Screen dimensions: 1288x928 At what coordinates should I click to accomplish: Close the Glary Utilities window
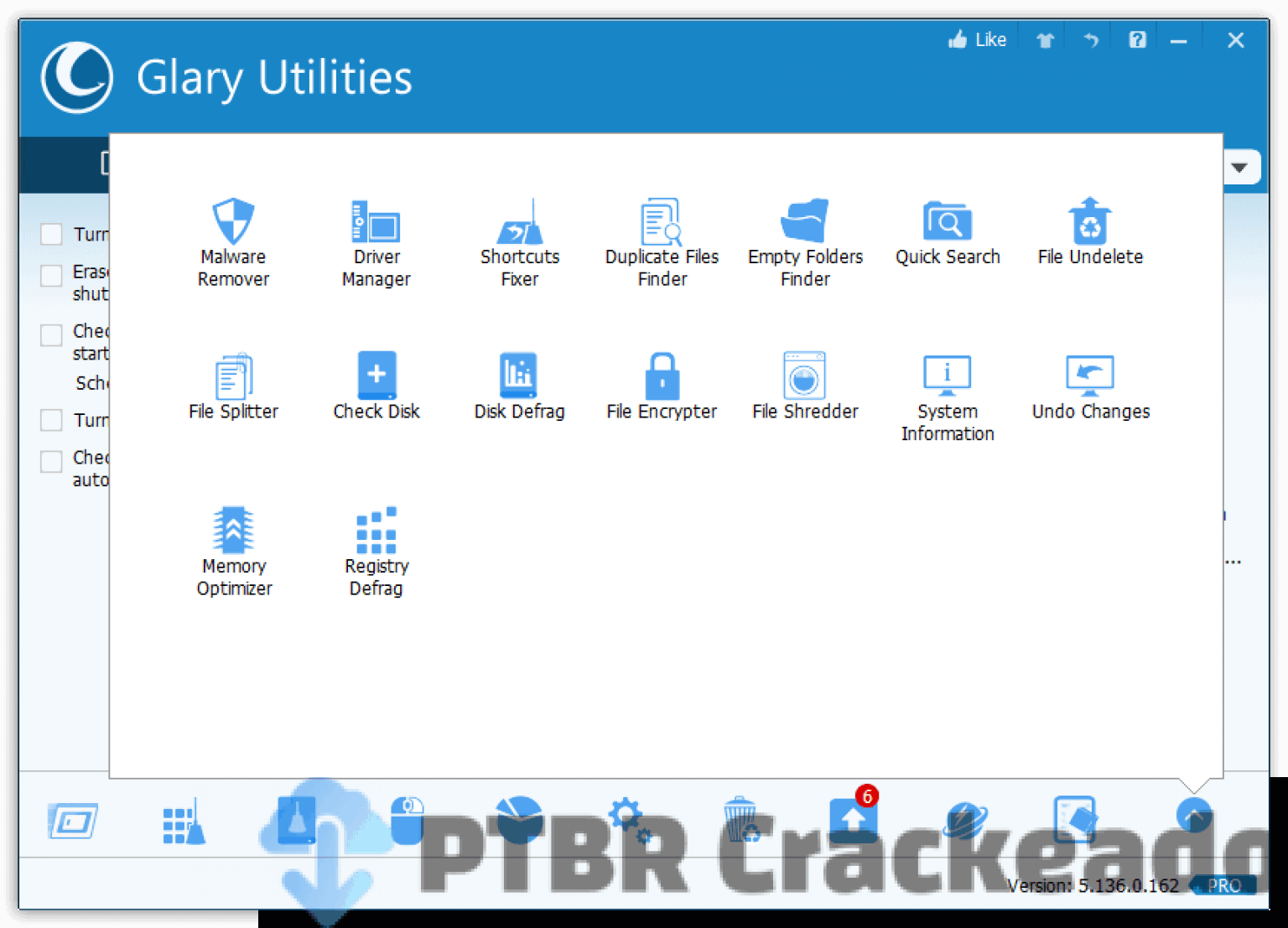point(1235,40)
